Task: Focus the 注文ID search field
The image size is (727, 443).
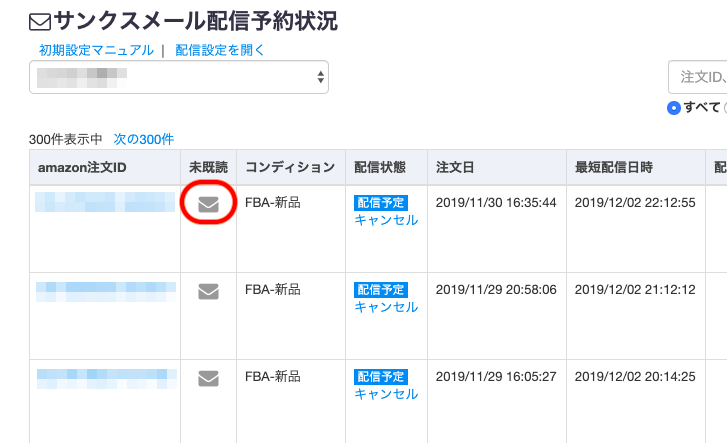Action: click(697, 77)
